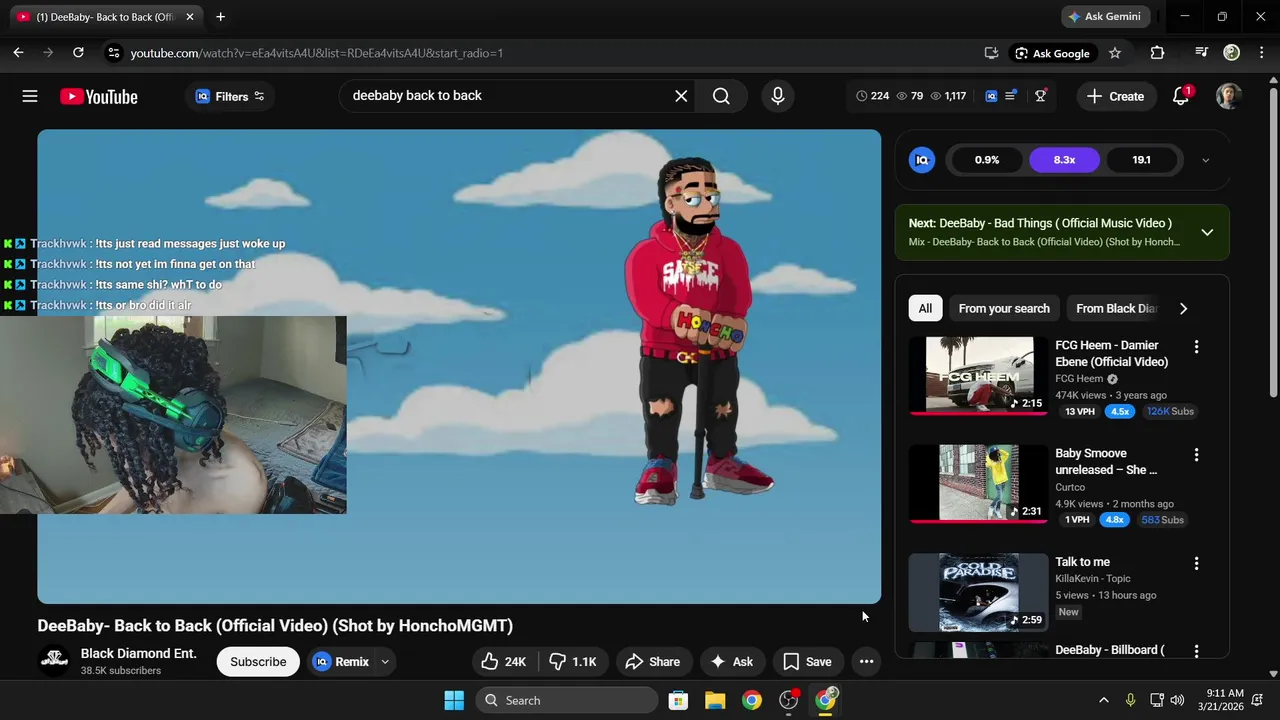This screenshot has width=1280, height=720.
Task: Click the vidIQ Remix button
Action: [x=341, y=661]
